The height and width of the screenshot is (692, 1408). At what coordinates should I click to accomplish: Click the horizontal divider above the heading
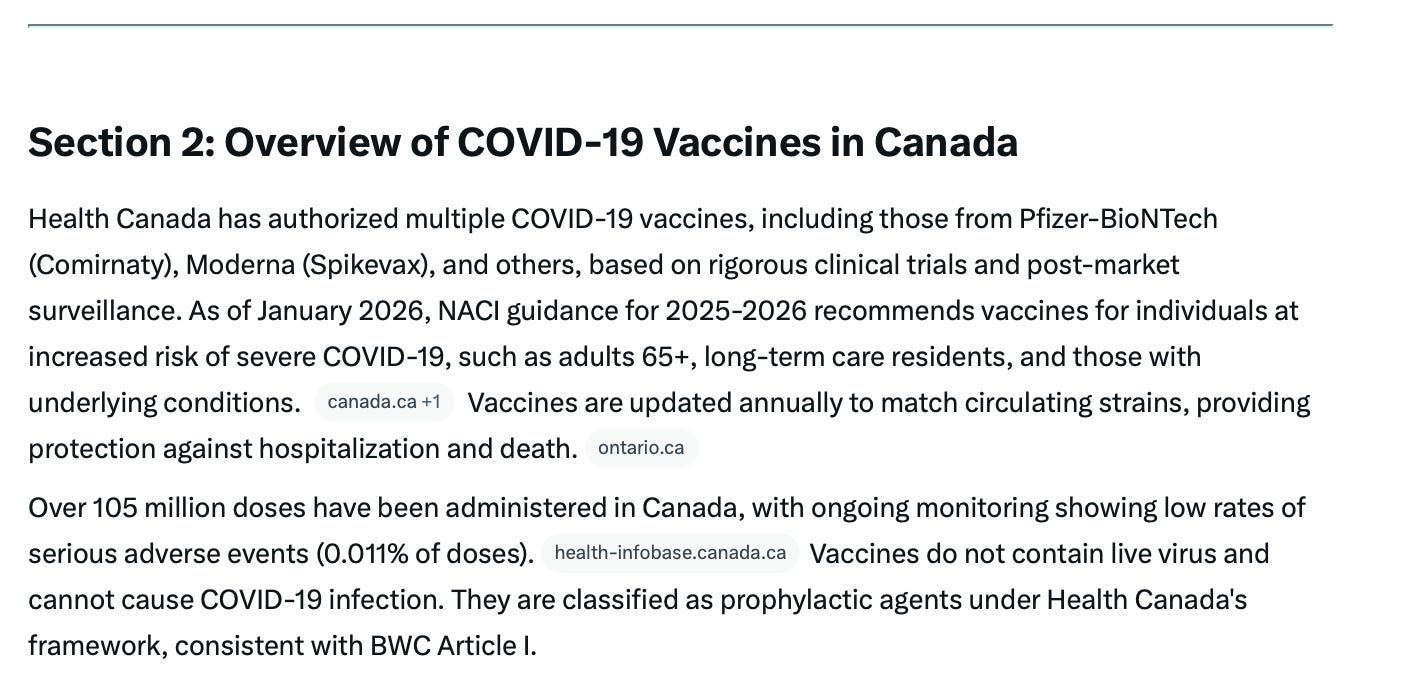point(680,25)
